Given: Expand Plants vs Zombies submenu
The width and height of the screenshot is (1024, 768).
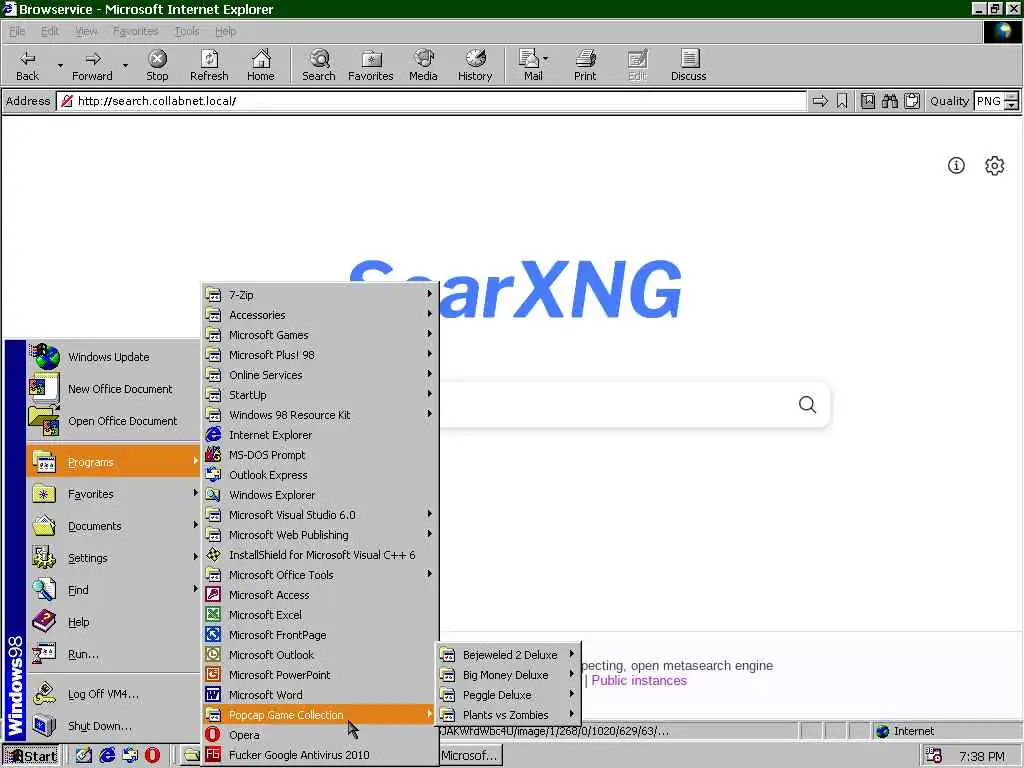Looking at the screenshot, I should [508, 715].
